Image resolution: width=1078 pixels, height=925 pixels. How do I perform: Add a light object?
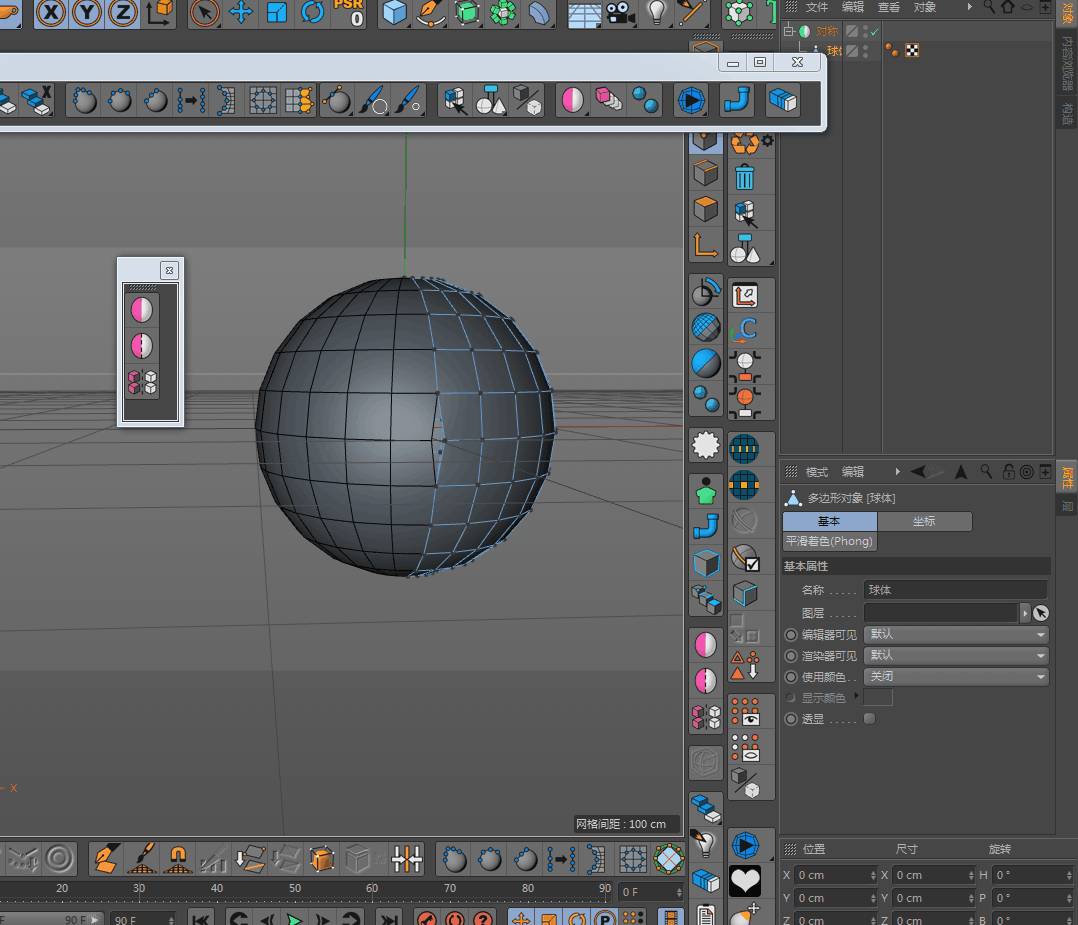point(656,12)
